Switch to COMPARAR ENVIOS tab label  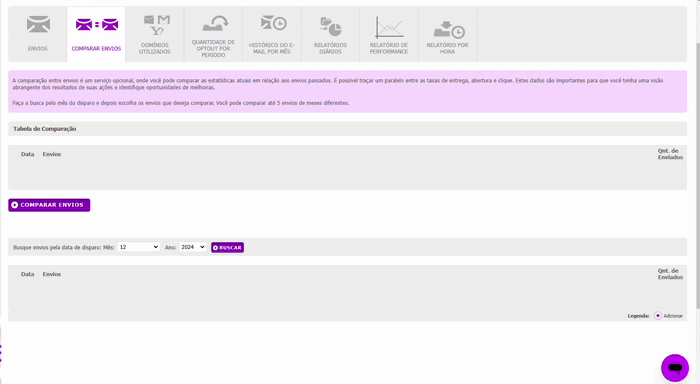(96, 49)
